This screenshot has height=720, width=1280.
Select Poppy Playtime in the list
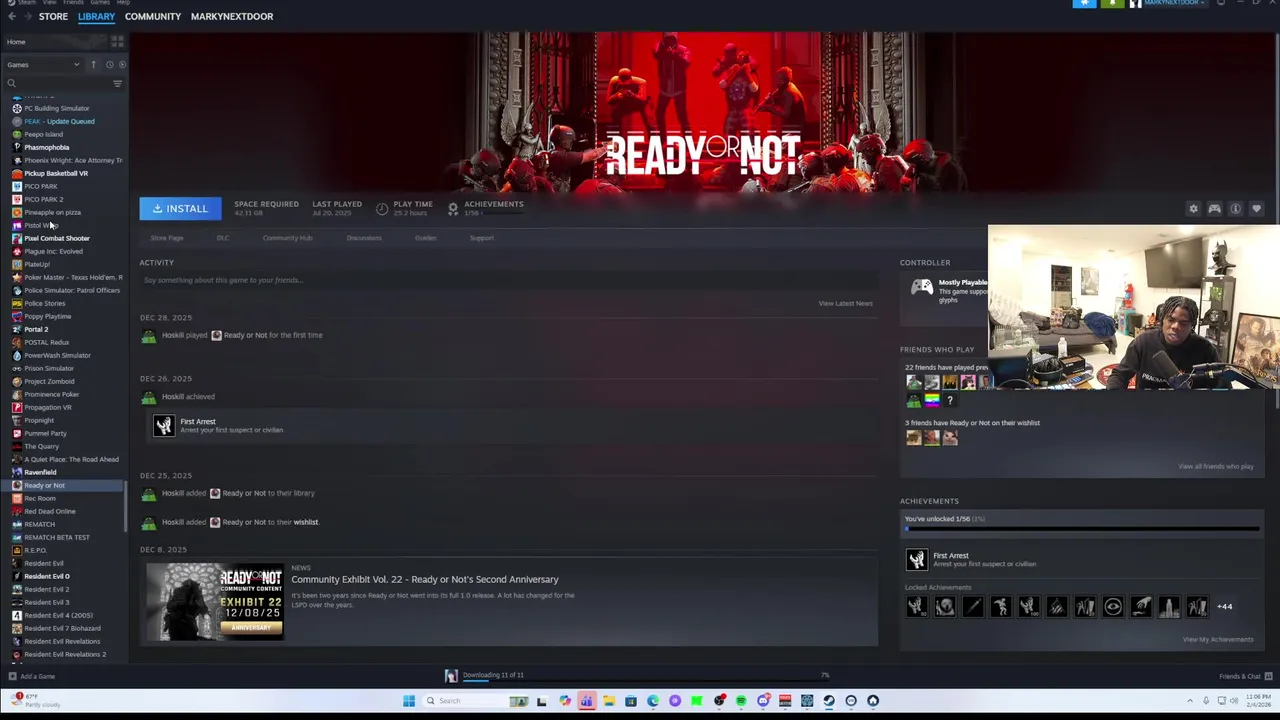click(x=47, y=316)
